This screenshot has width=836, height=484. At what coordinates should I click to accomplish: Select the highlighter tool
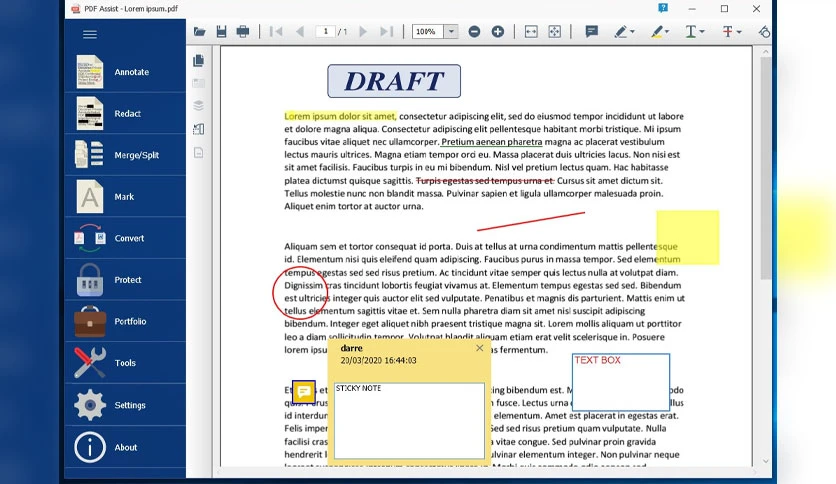coord(656,32)
